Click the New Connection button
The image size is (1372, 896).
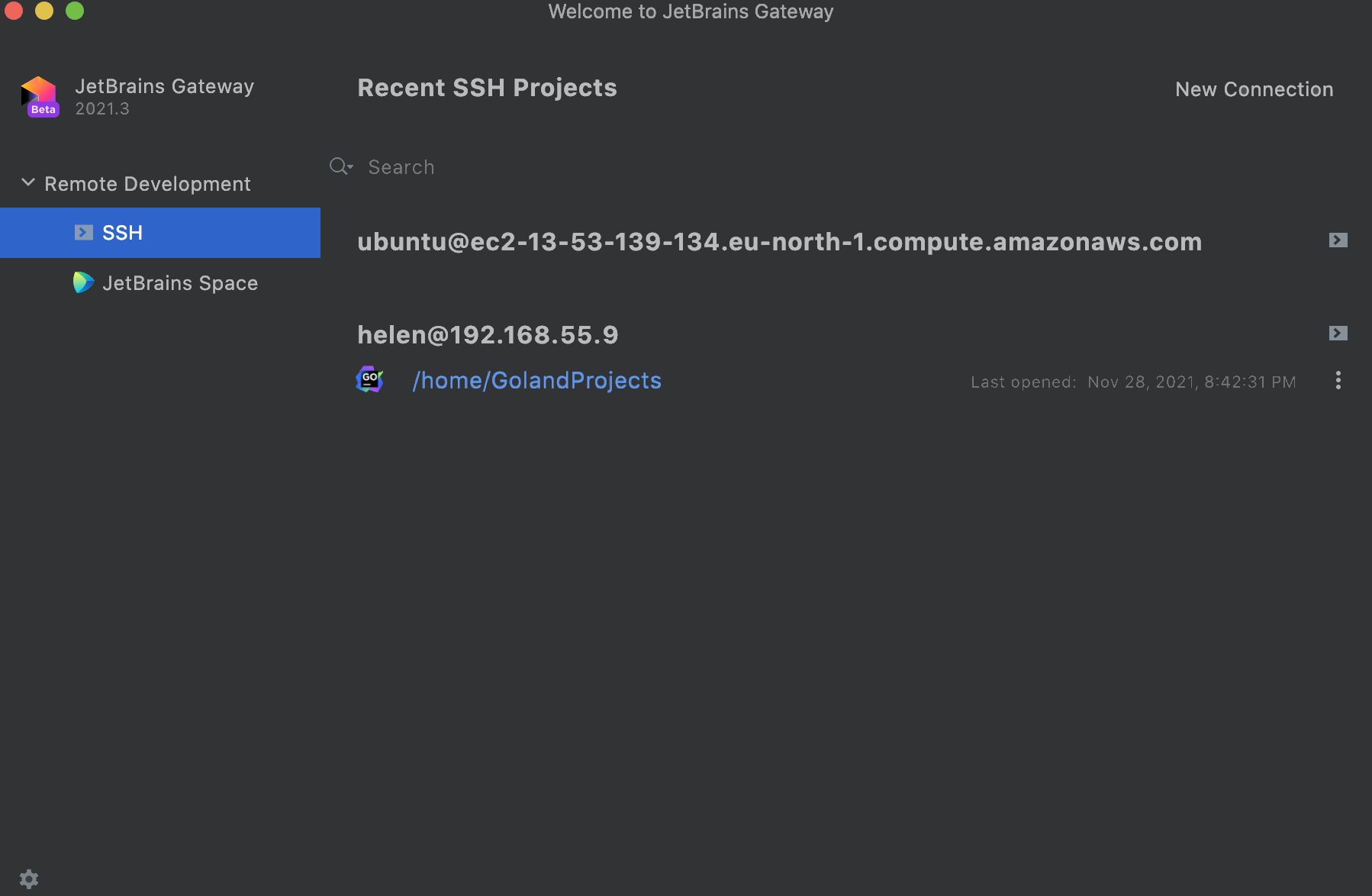click(x=1254, y=89)
